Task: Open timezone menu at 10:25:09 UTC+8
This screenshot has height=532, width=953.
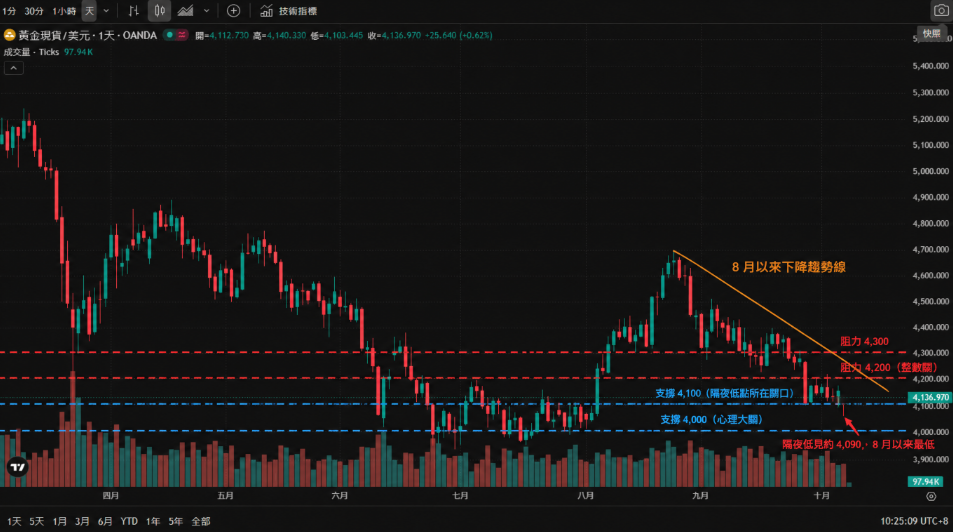Action: coord(914,521)
